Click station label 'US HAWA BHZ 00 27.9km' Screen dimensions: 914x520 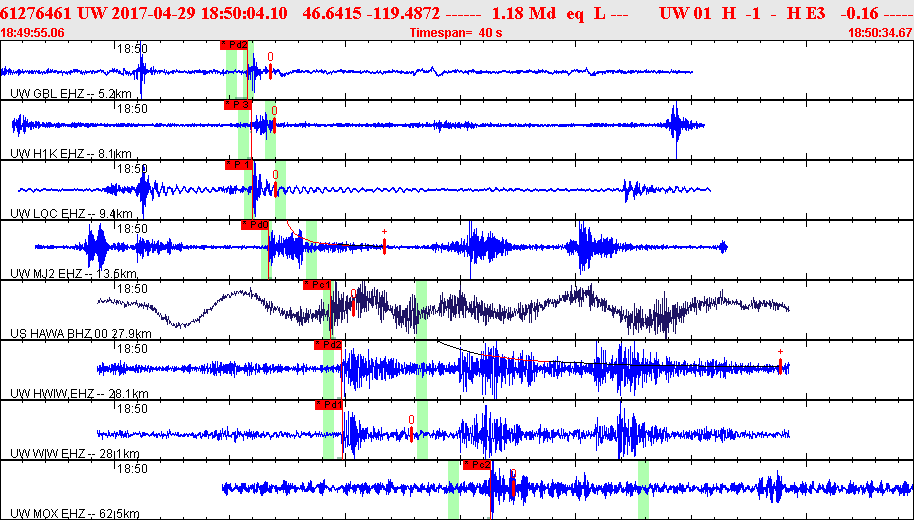[x=81, y=334]
